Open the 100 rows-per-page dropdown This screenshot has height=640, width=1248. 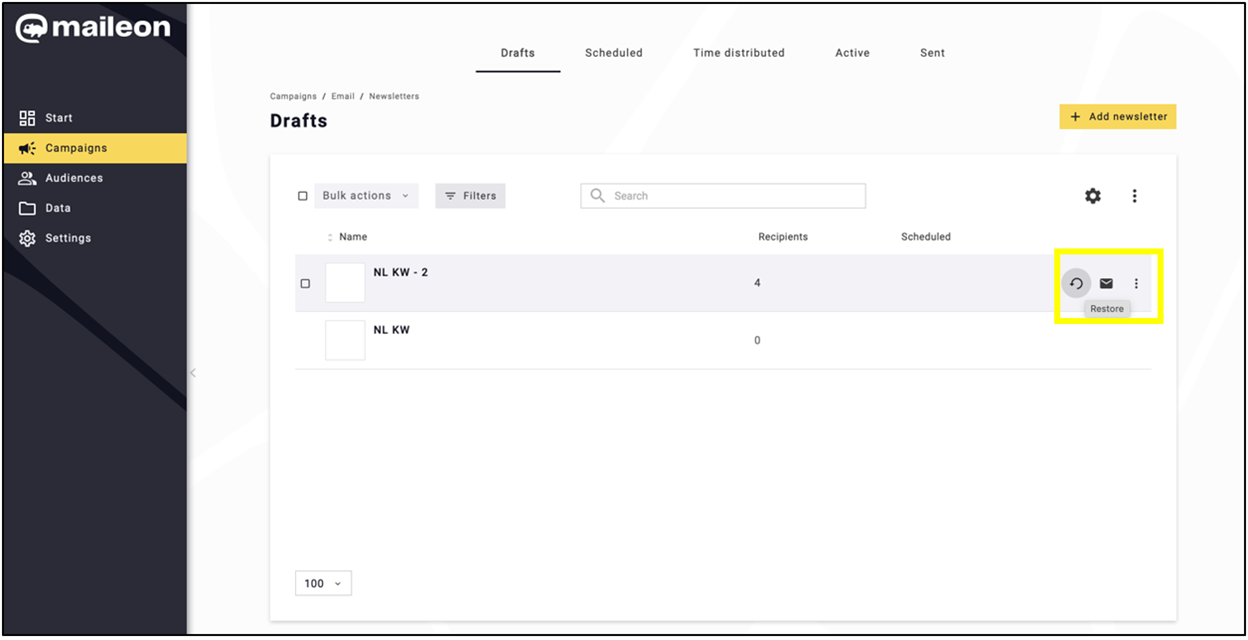[x=323, y=583]
